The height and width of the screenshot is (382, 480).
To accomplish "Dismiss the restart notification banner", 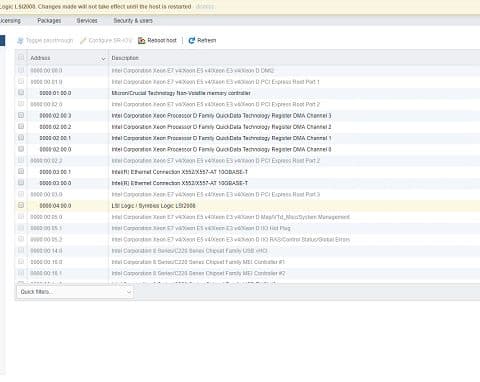I will (205, 6).
